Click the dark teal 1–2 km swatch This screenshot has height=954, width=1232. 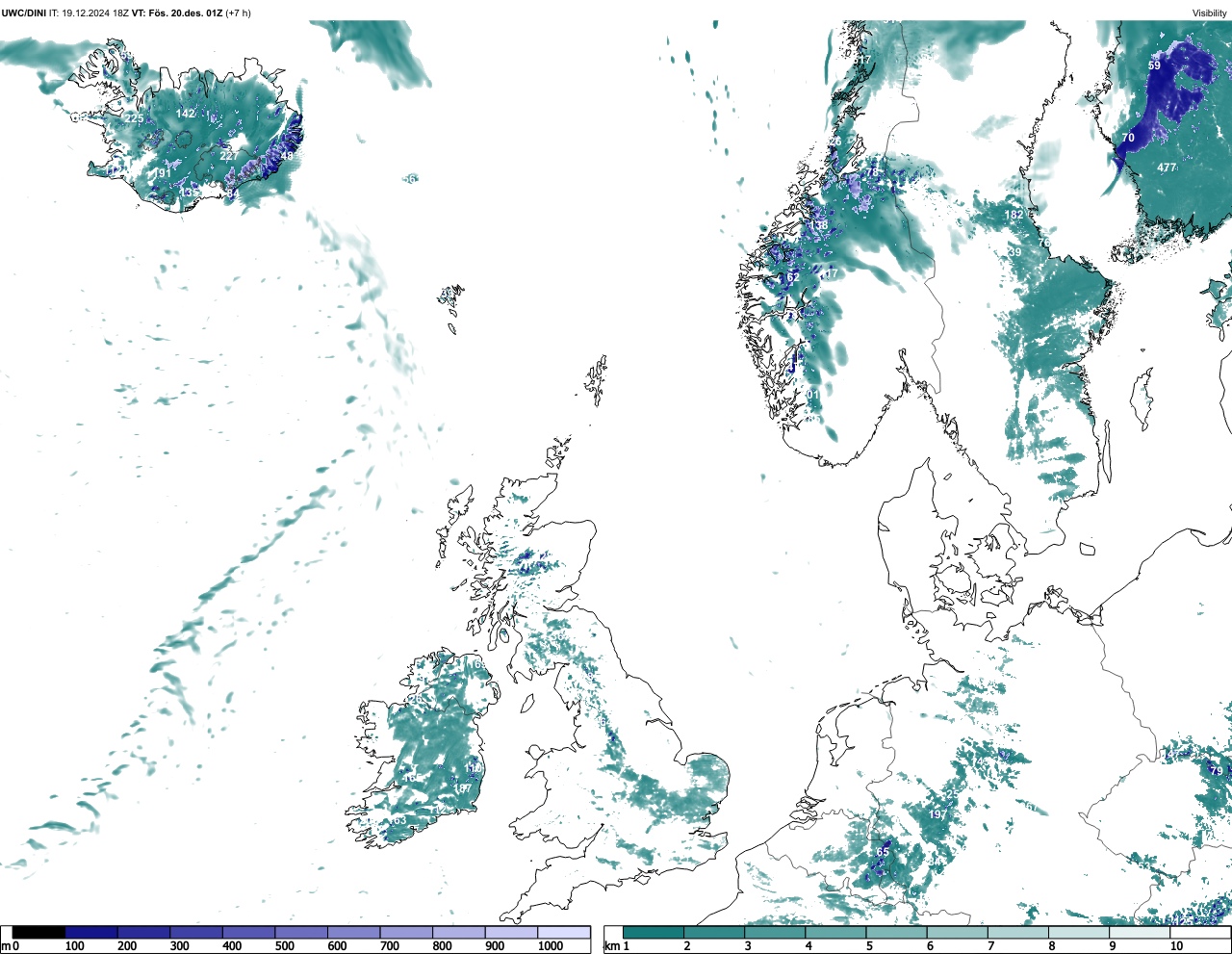click(x=654, y=932)
